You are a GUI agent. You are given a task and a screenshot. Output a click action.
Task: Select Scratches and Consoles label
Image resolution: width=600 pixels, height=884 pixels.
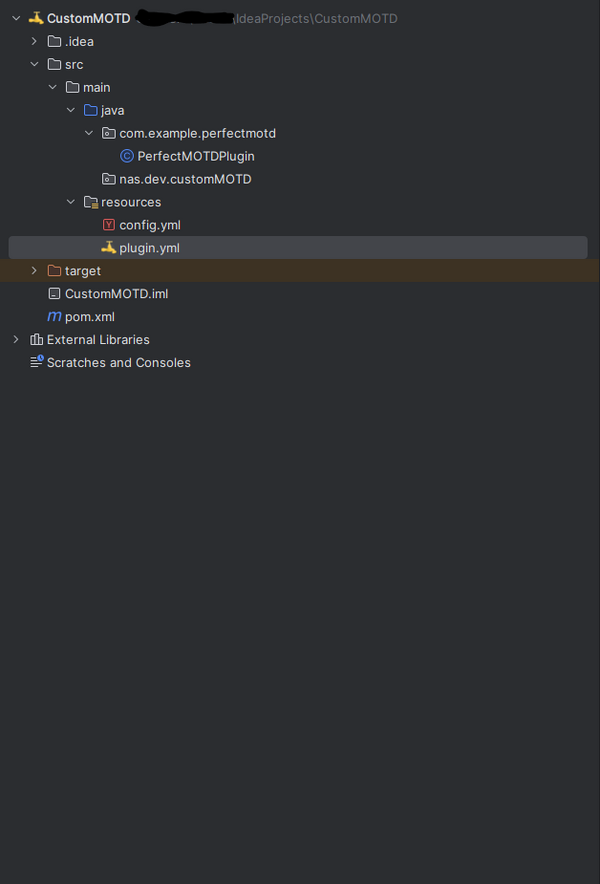pyautogui.click(x=118, y=363)
